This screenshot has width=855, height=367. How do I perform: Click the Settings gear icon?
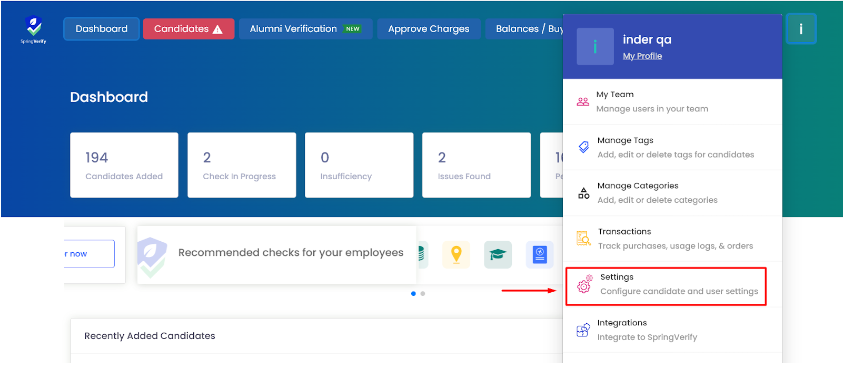click(585, 285)
